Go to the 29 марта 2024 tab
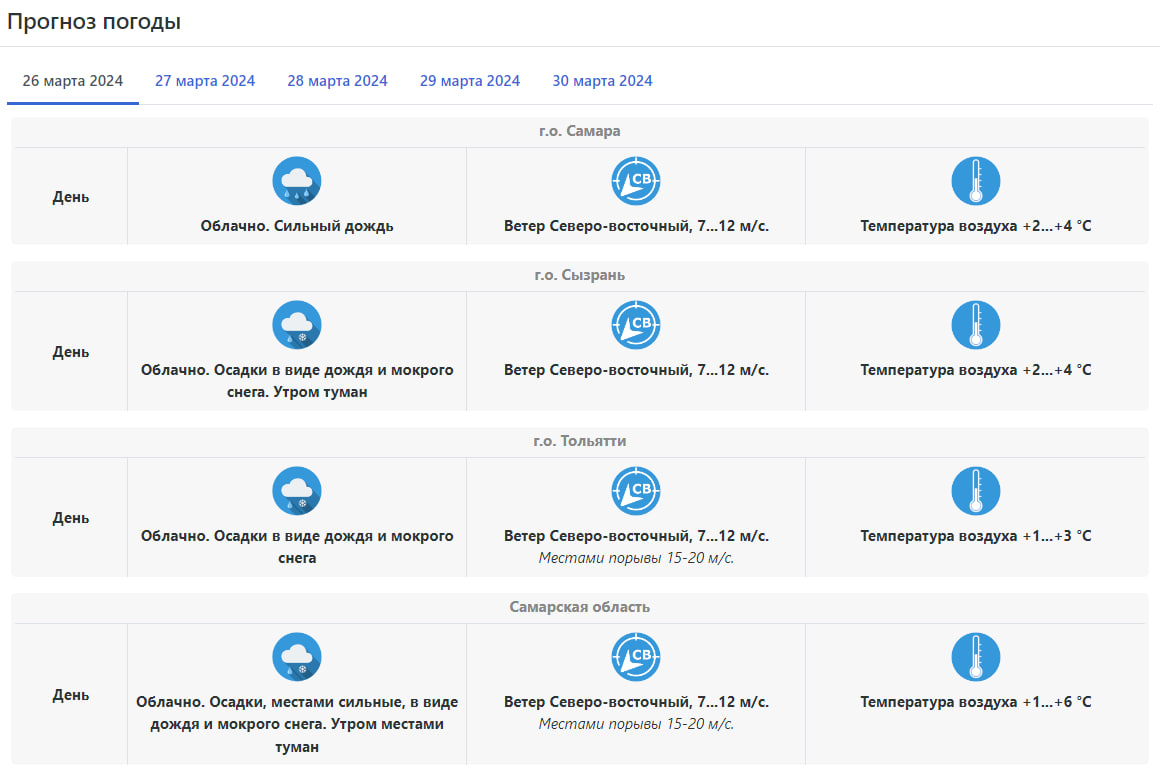1160x777 pixels. [470, 81]
